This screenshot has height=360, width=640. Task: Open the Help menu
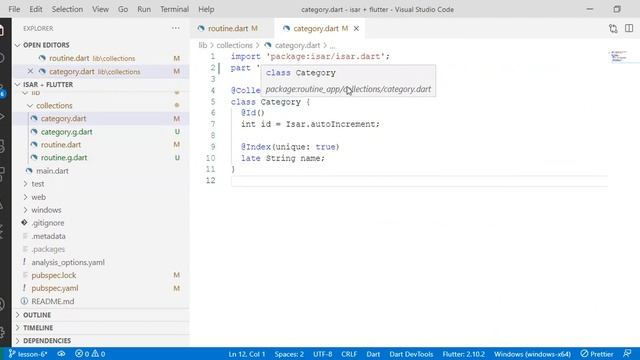point(206,9)
